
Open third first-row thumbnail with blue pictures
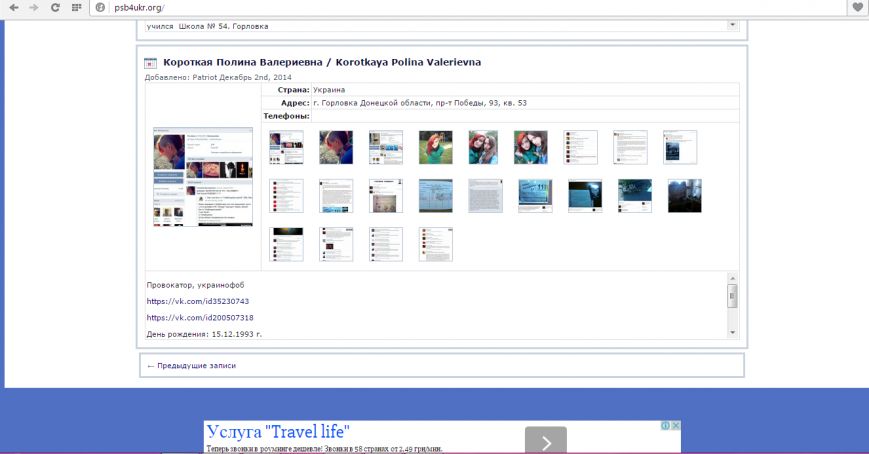coord(386,147)
